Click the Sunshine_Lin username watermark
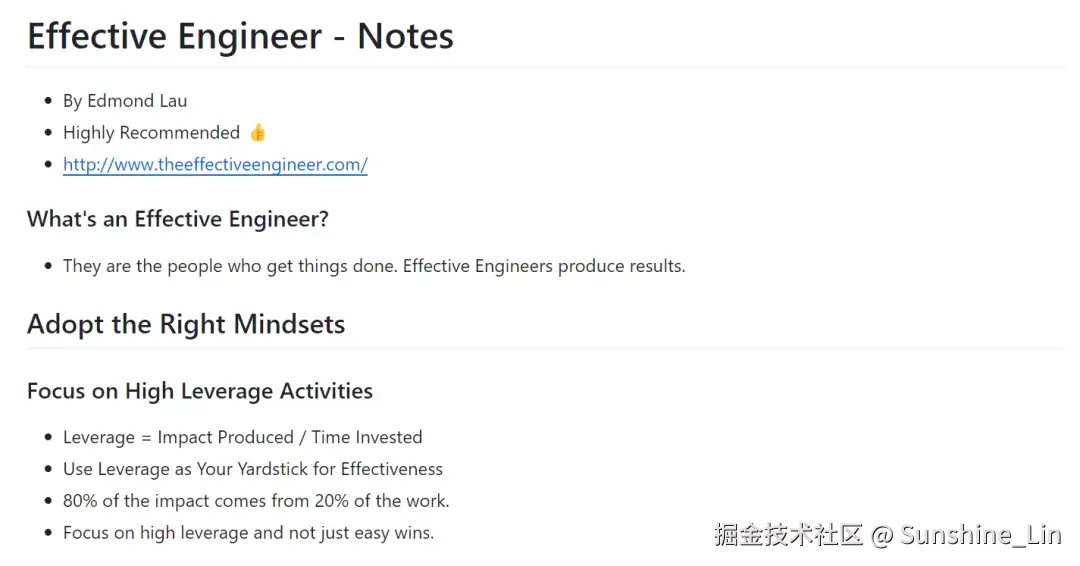 click(980, 535)
